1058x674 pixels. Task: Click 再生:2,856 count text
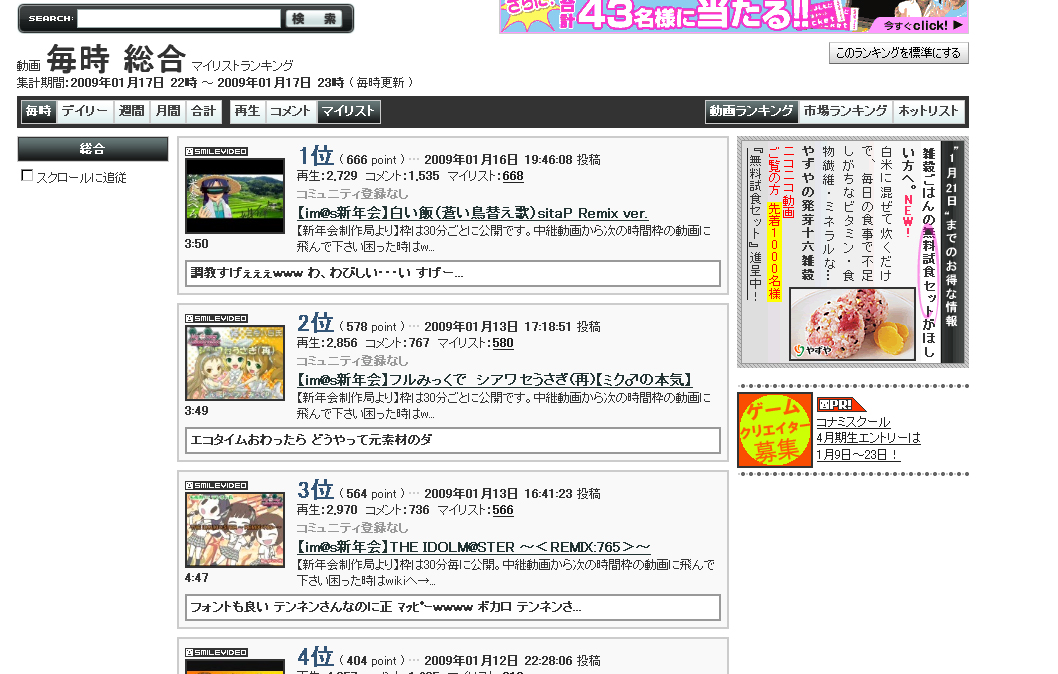327,343
